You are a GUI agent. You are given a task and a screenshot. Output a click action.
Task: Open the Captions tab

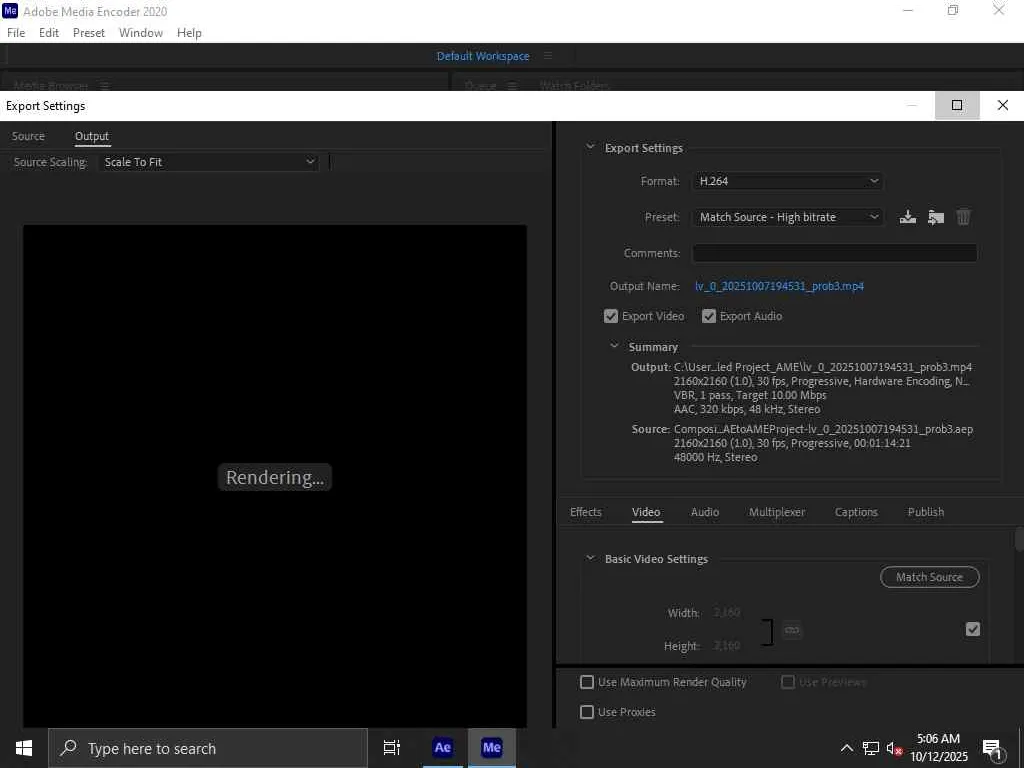tap(856, 512)
